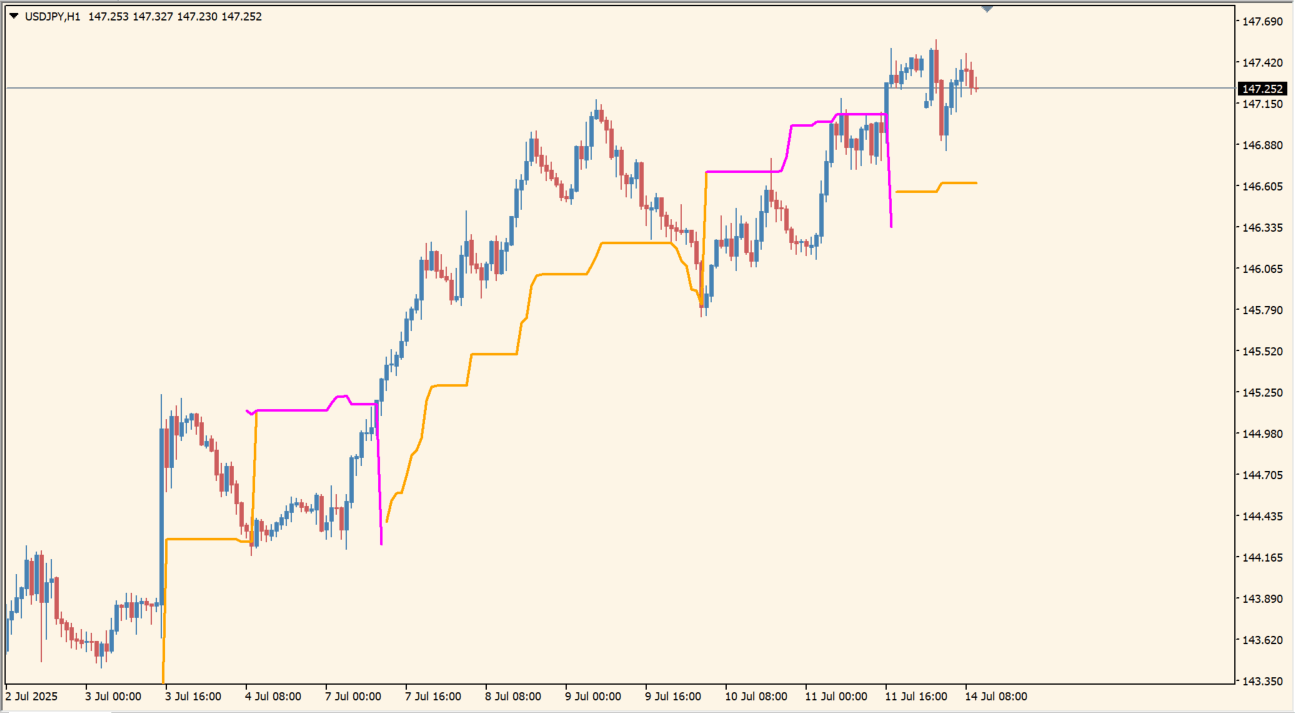Click the 144.705 price scale label
The width and height of the screenshot is (1295, 713).
pos(1262,476)
